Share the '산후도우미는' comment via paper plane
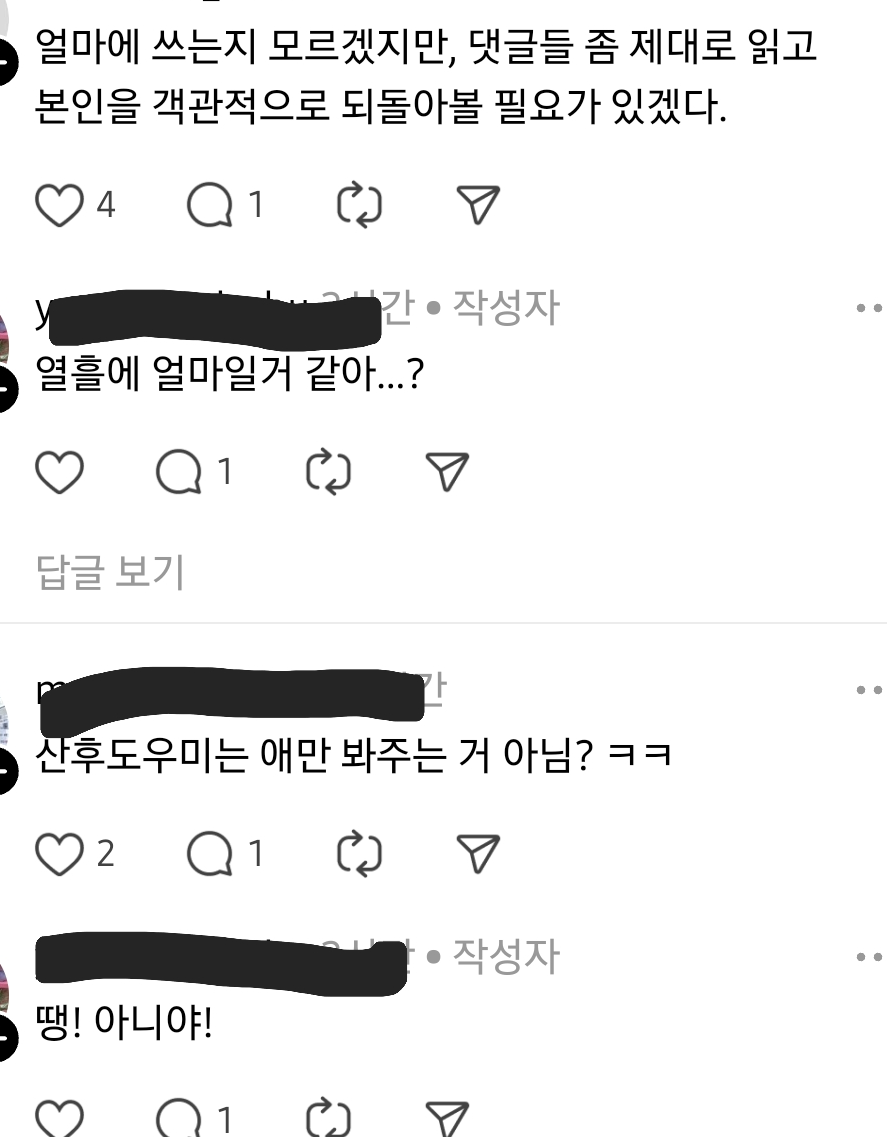The height and width of the screenshot is (1137, 887). pos(478,854)
